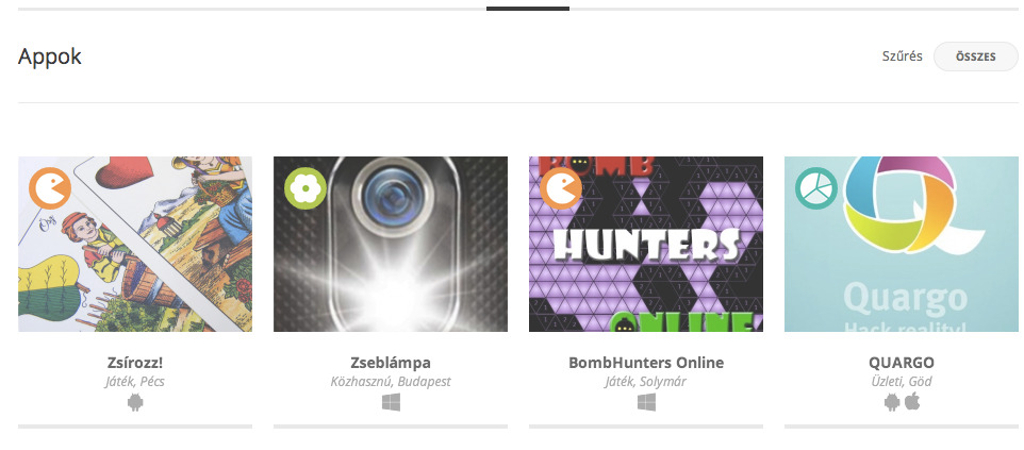The image size is (1024, 450).
Task: Click the orange Pac-Man badge on Zsírozz!
Action: 50,188
